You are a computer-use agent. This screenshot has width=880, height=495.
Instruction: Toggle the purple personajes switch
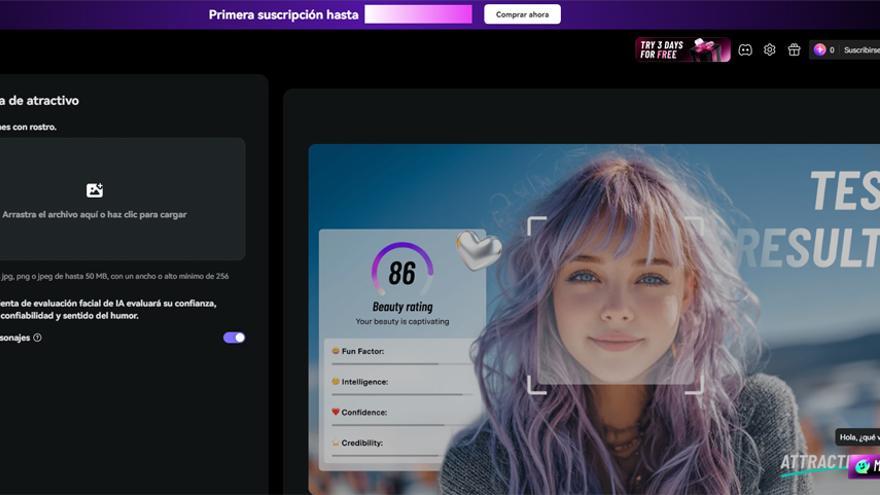click(234, 337)
